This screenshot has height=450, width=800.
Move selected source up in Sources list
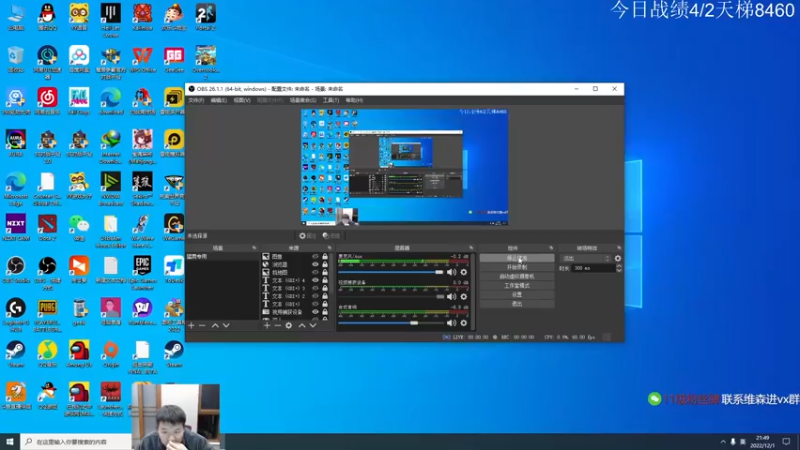[302, 325]
